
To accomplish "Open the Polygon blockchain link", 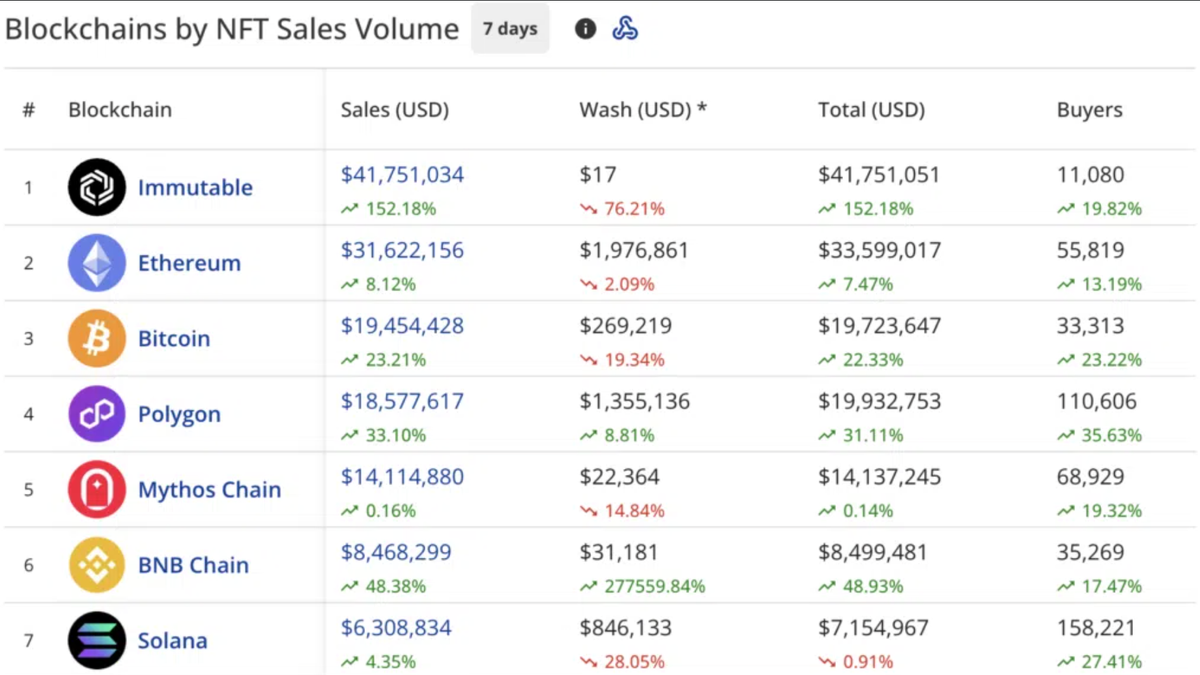I will click(179, 414).
